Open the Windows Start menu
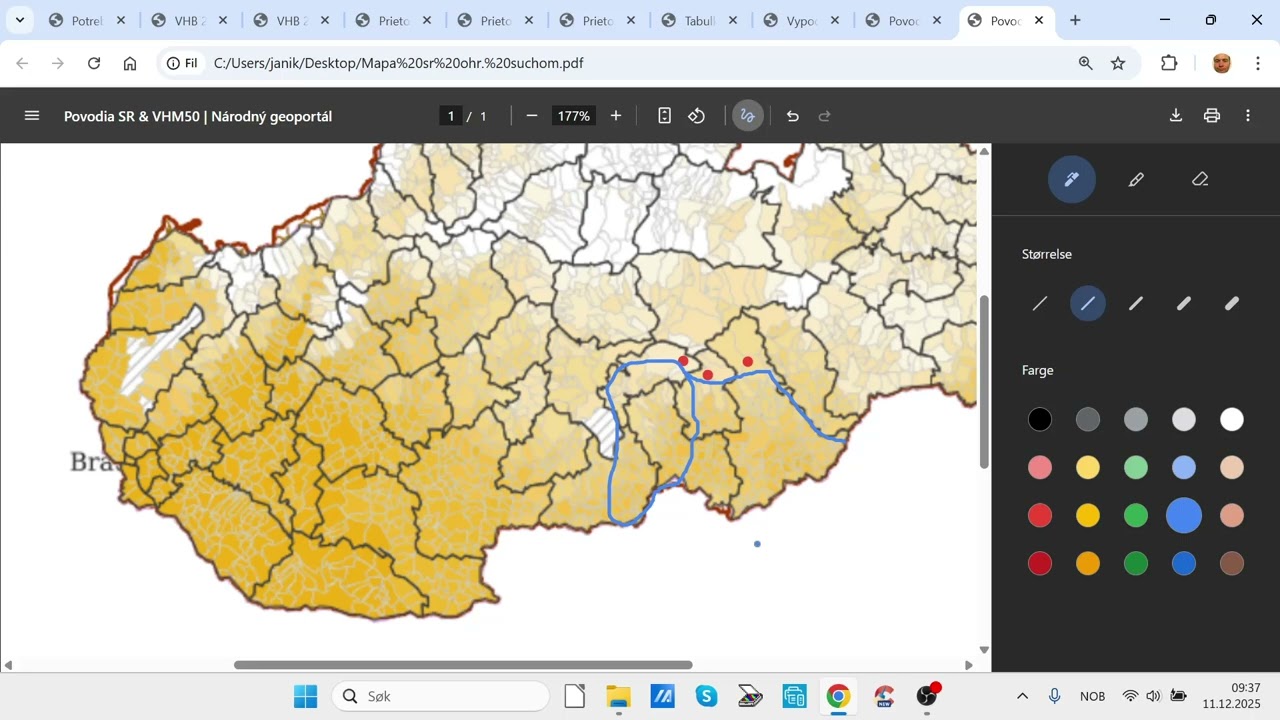 tap(305, 696)
